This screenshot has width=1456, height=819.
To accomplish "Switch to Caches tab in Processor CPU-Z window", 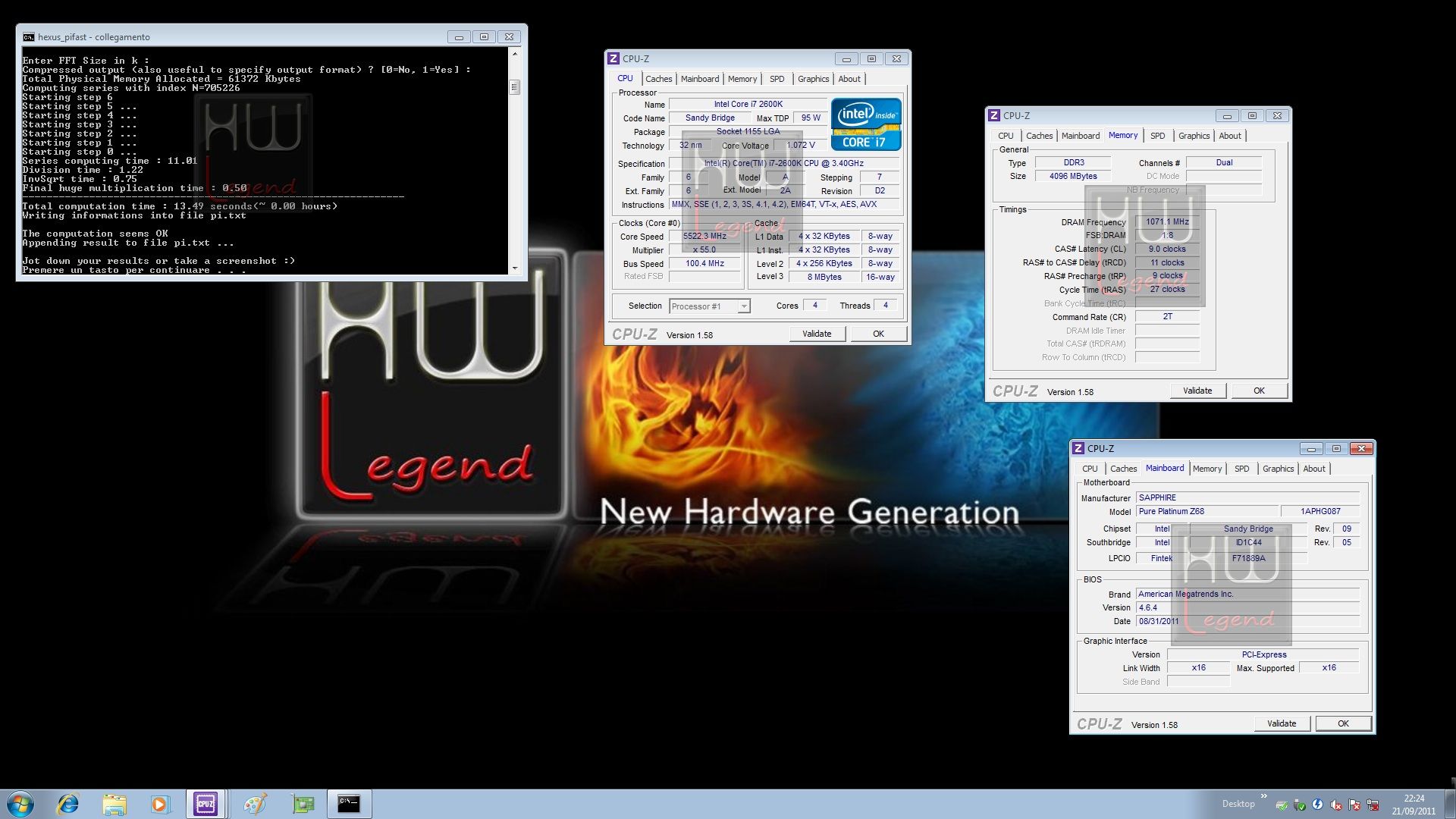I will 658,79.
